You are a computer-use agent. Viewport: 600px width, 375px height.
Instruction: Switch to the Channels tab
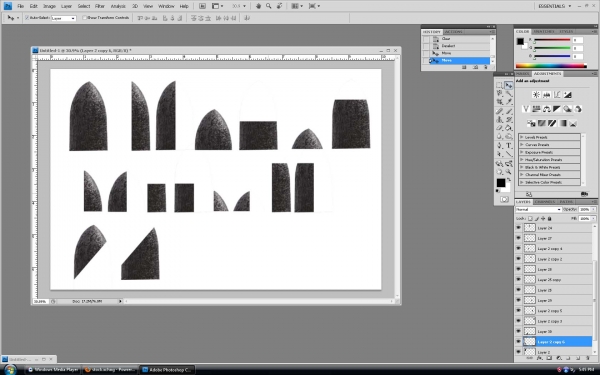545,202
